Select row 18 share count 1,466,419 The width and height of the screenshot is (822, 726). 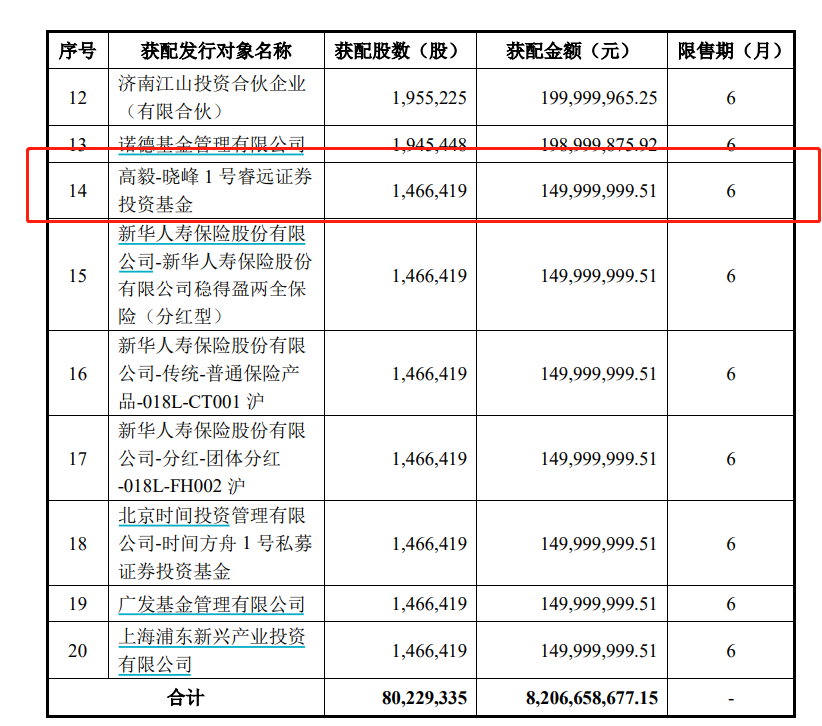429,544
